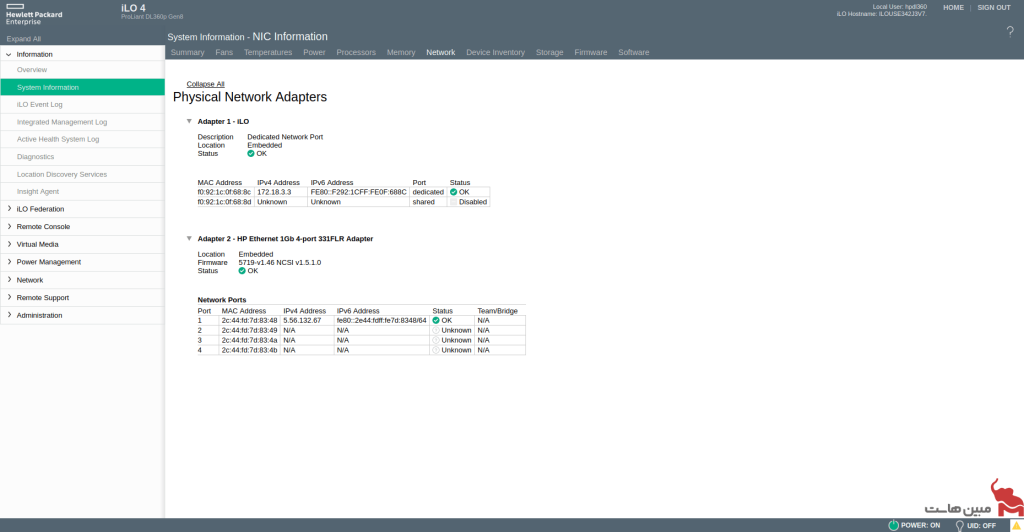Open iLO Event Log
This screenshot has width=1024, height=532.
(40, 104)
